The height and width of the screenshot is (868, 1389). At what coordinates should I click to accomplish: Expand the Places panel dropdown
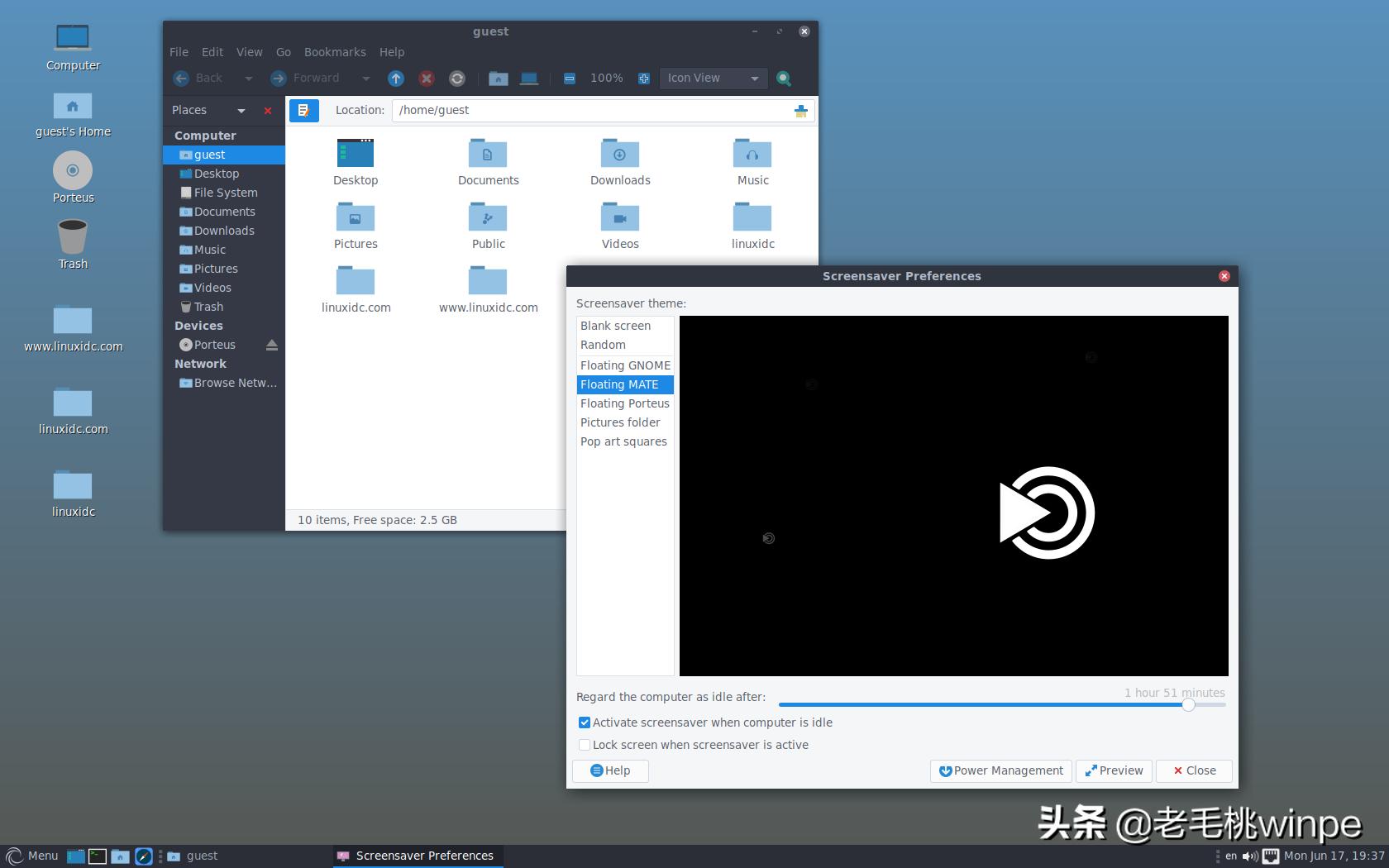[241, 110]
